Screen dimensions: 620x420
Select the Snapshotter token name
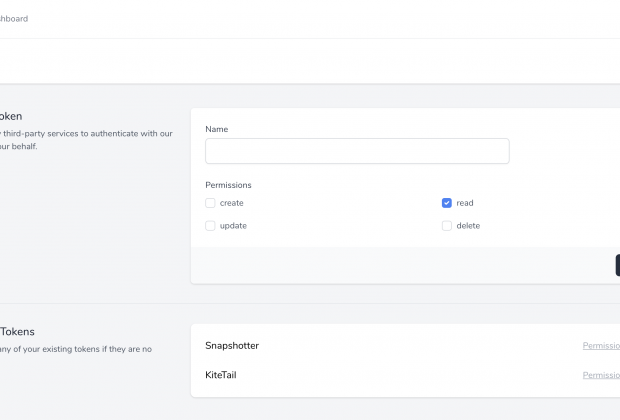pos(232,346)
